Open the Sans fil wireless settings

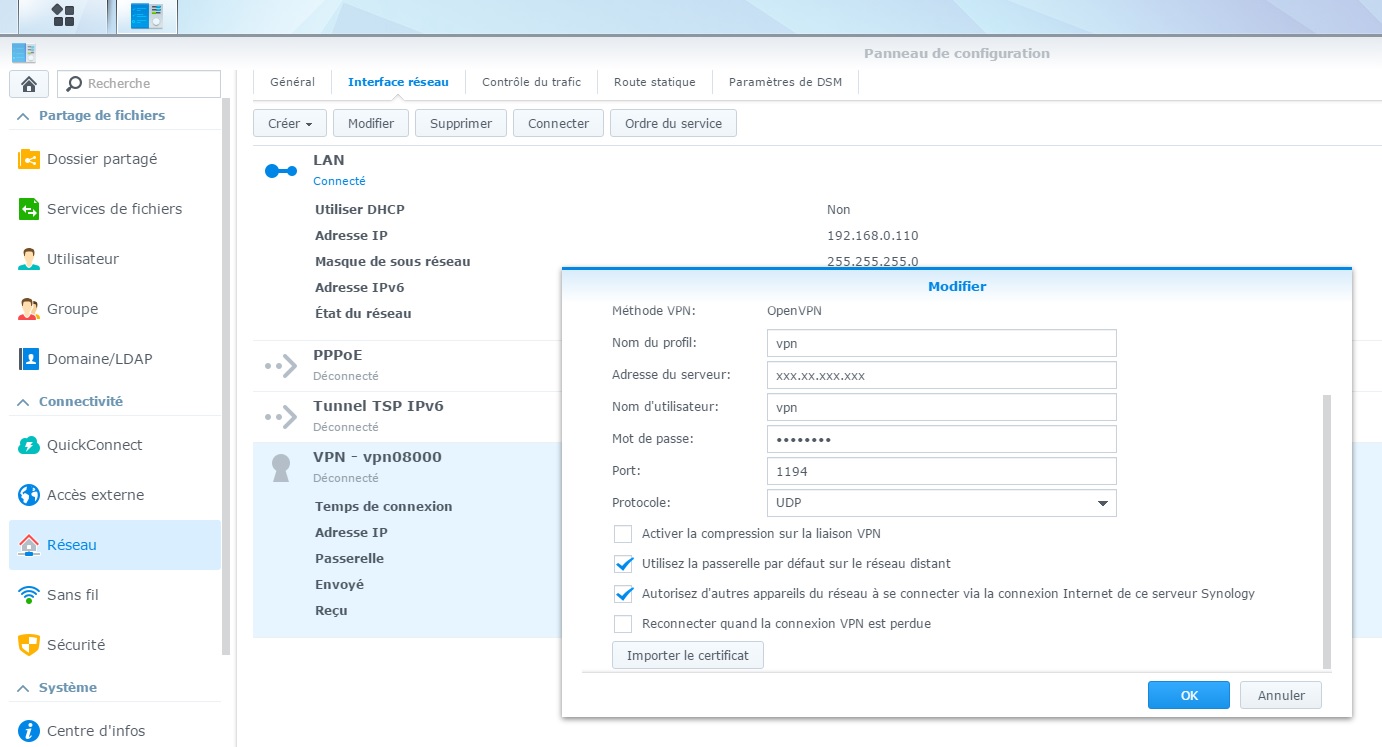coord(72,595)
